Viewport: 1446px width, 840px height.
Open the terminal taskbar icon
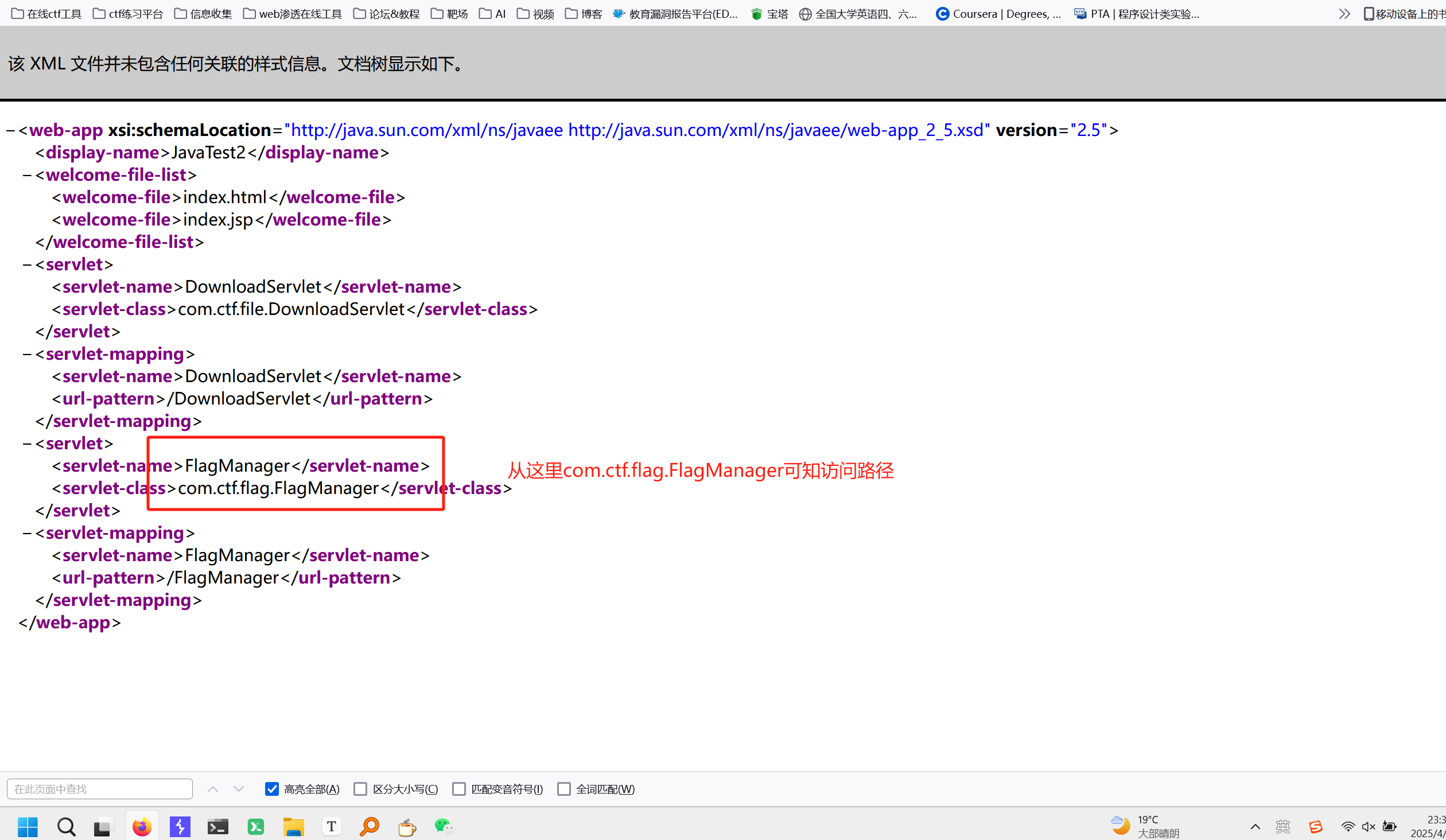pos(217,827)
